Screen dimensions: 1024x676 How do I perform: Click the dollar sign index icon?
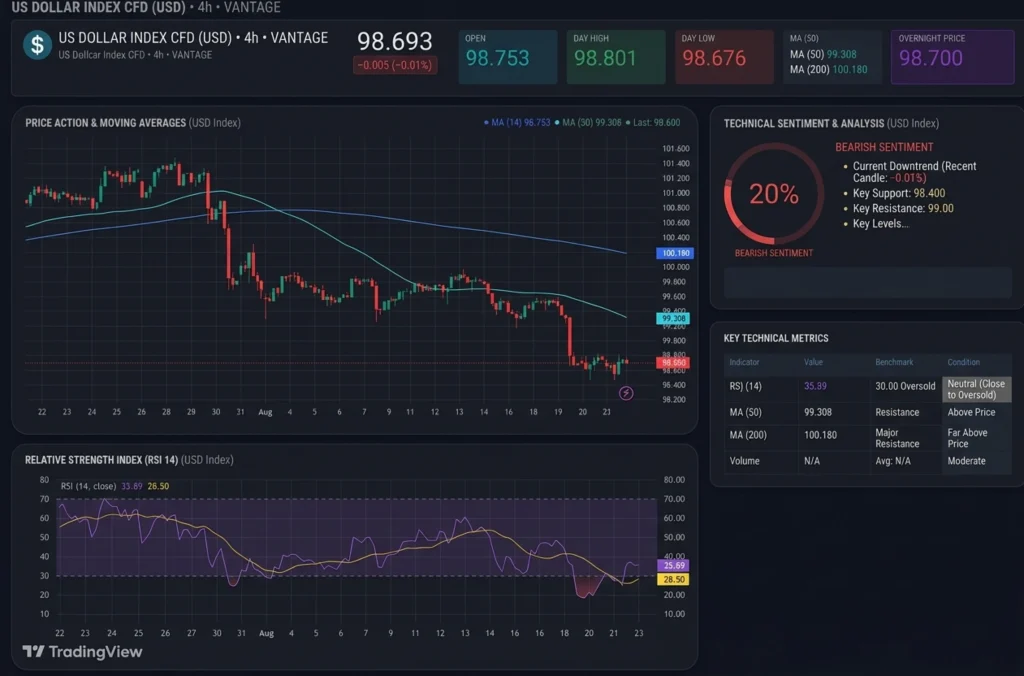pos(37,45)
